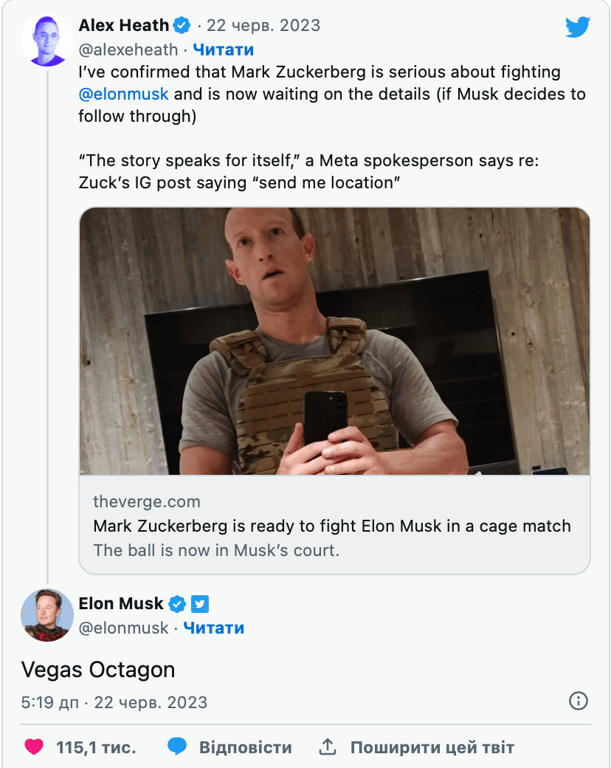Open Alex Heath's name link
Image resolution: width=611 pixels, height=768 pixels.
123,26
